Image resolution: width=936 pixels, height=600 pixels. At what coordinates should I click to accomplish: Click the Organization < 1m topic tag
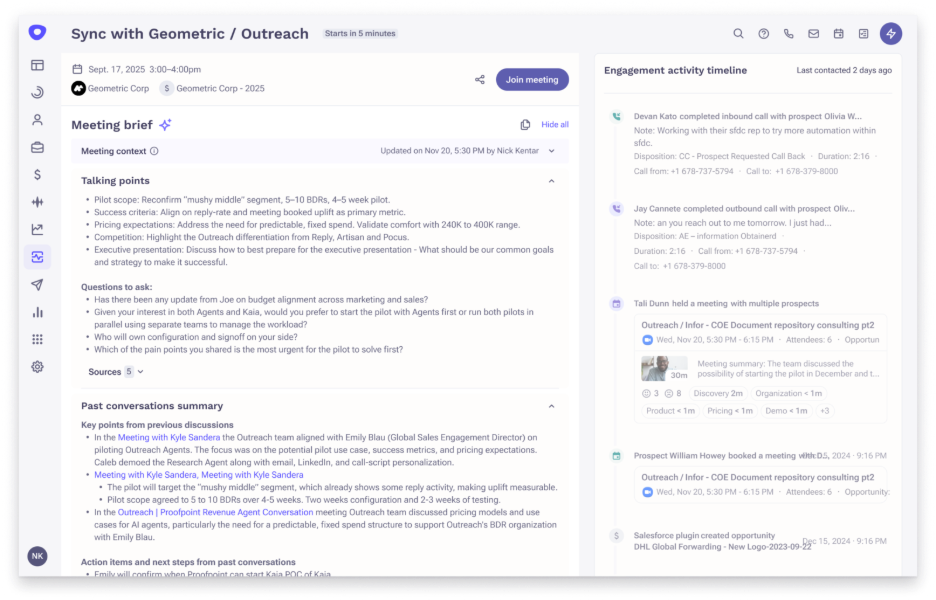coord(789,393)
